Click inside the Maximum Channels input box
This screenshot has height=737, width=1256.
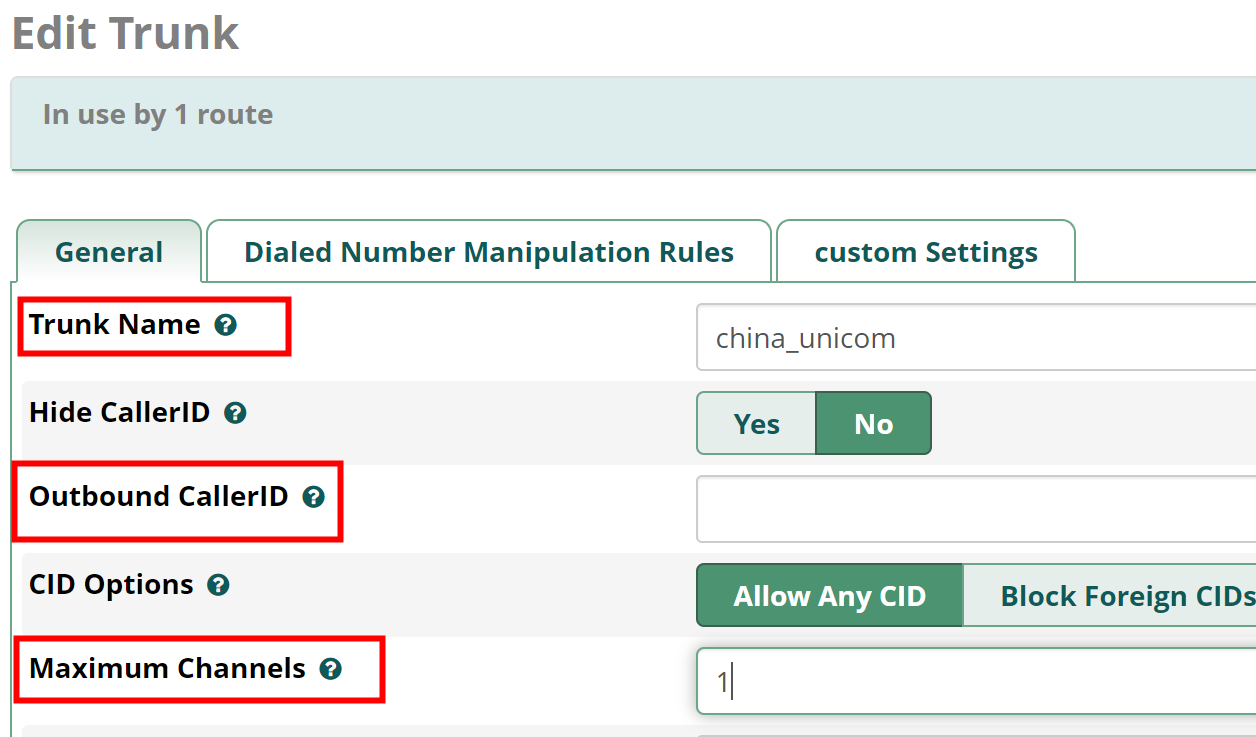(976, 681)
